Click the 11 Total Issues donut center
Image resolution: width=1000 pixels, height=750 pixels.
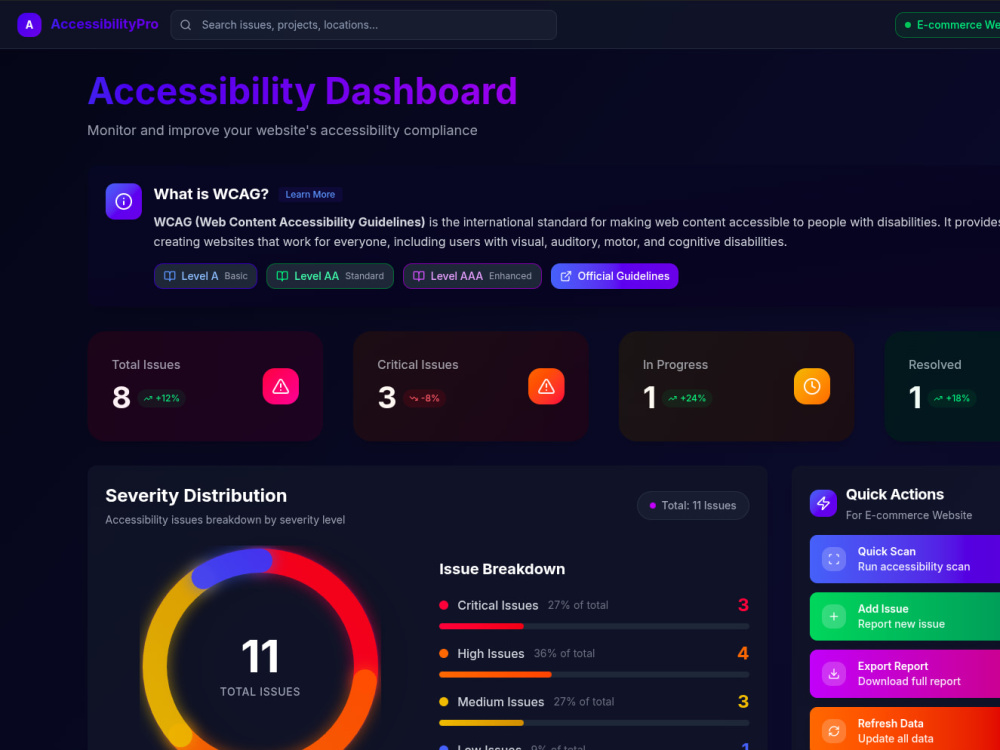click(260, 667)
